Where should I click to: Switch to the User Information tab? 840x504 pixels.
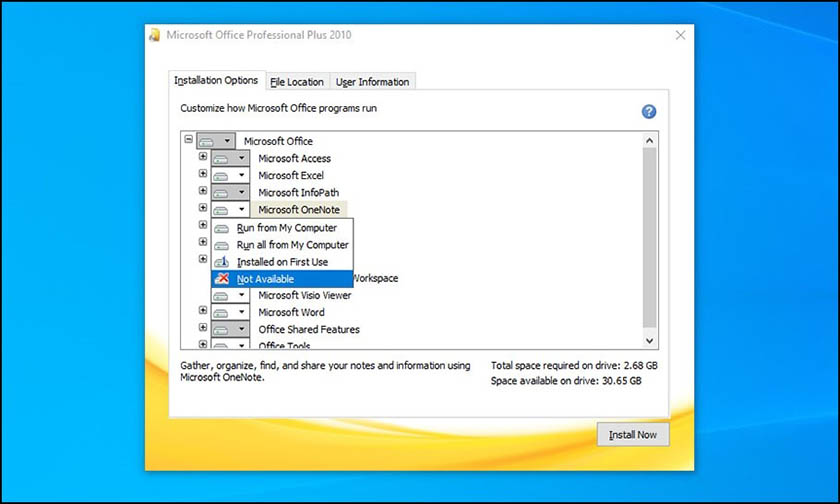click(372, 82)
